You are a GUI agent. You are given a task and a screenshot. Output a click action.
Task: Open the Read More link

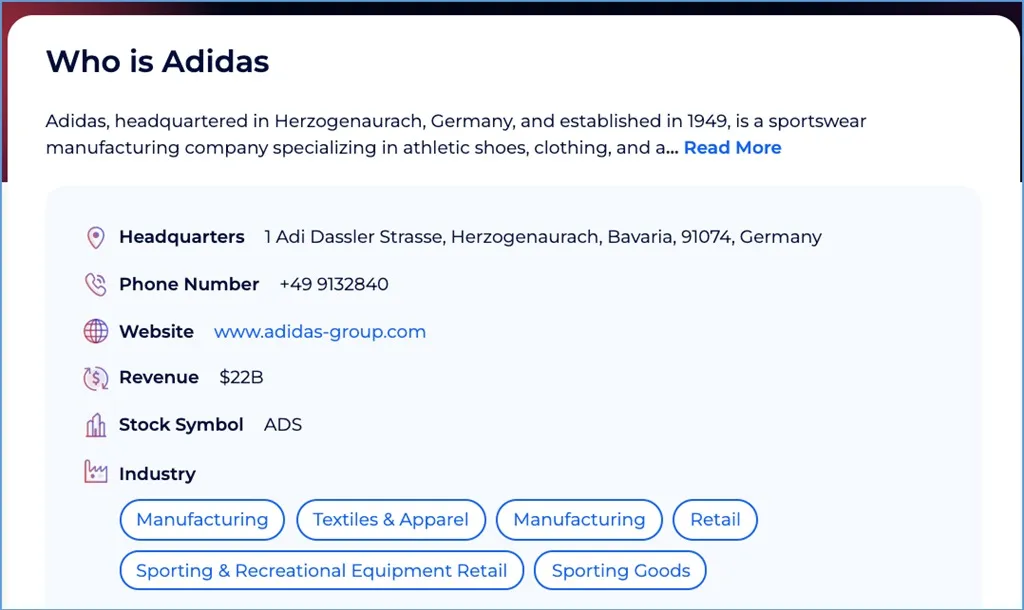[732, 147]
